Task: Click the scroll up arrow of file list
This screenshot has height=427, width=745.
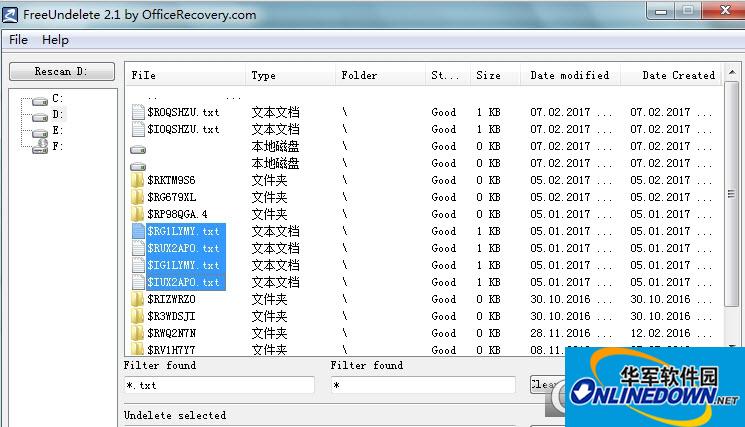Action: (x=732, y=73)
